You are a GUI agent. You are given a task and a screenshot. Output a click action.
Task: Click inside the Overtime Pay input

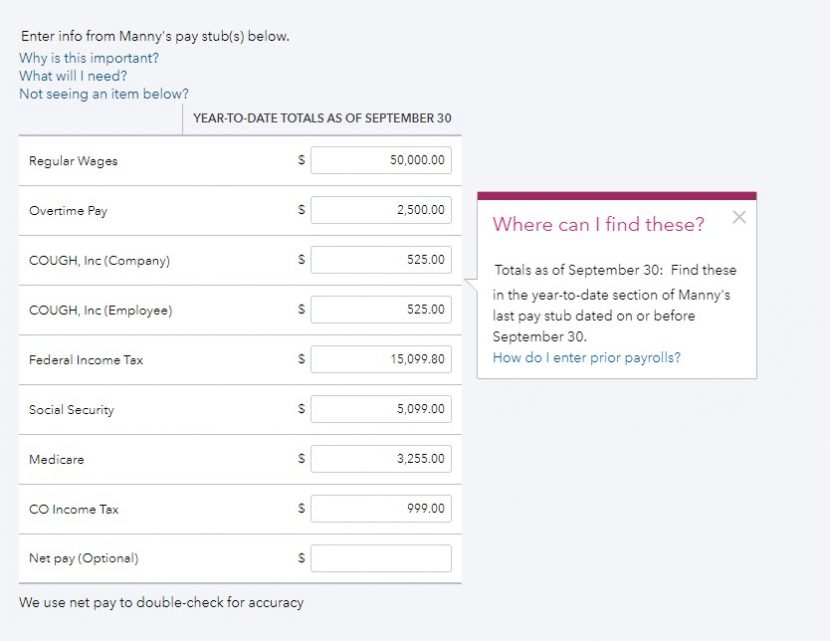pos(381,210)
